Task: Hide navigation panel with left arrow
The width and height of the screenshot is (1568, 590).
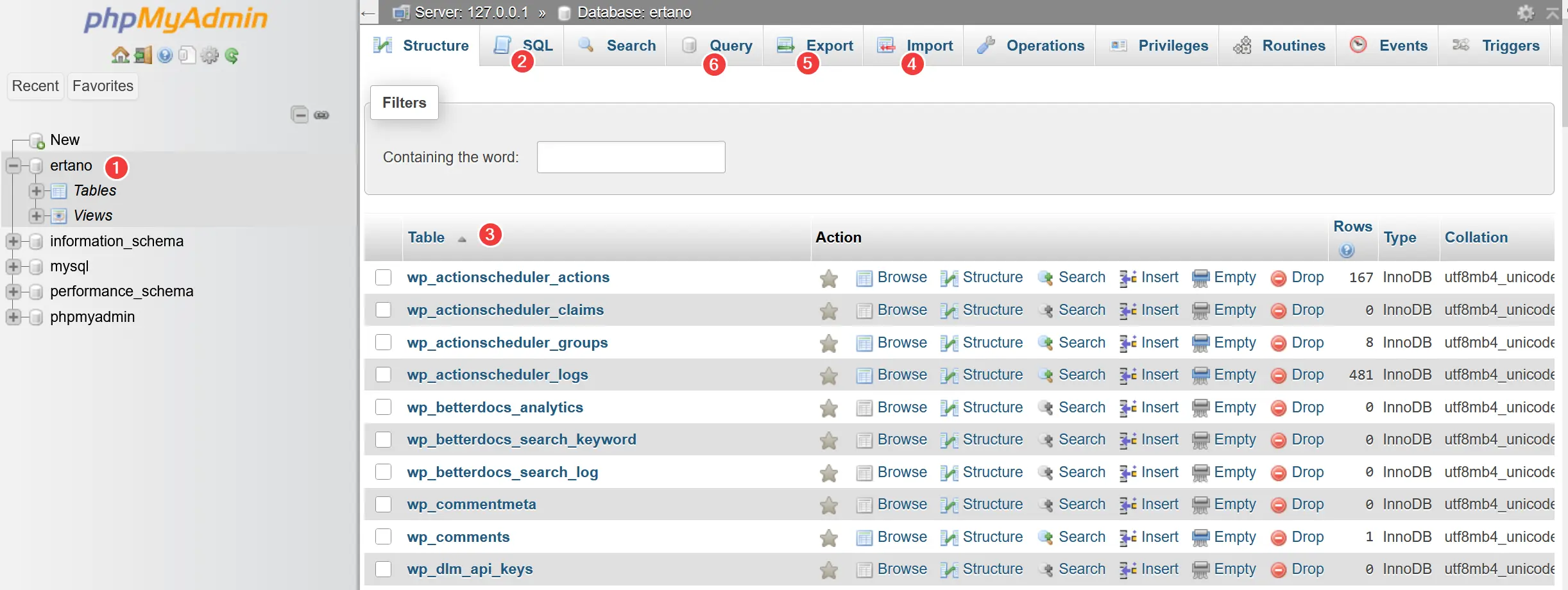Action: (x=368, y=13)
